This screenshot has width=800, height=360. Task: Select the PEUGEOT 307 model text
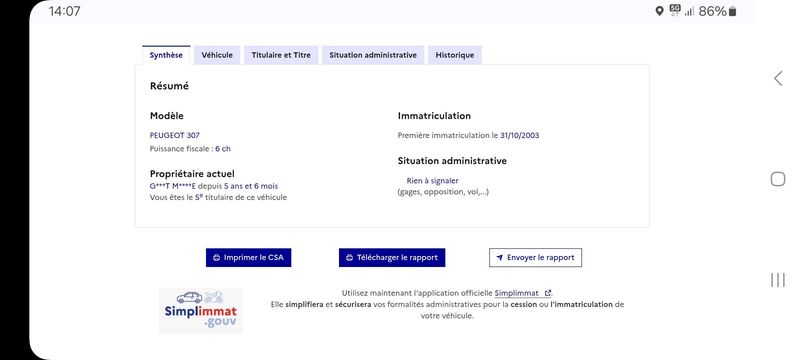pyautogui.click(x=174, y=135)
